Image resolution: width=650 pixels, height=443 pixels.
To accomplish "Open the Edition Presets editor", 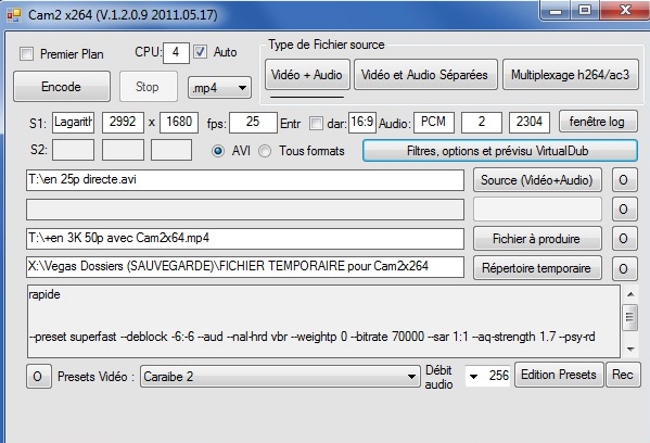I will [x=559, y=375].
